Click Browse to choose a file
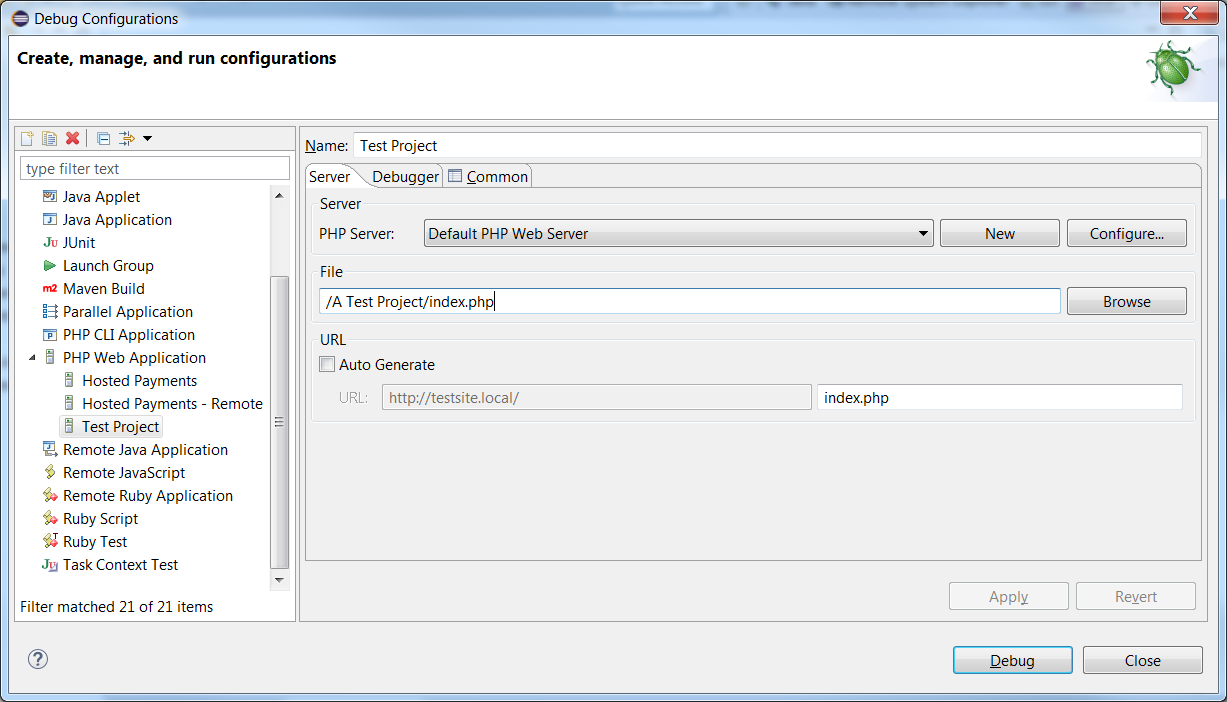The image size is (1227, 702). pyautogui.click(x=1126, y=302)
